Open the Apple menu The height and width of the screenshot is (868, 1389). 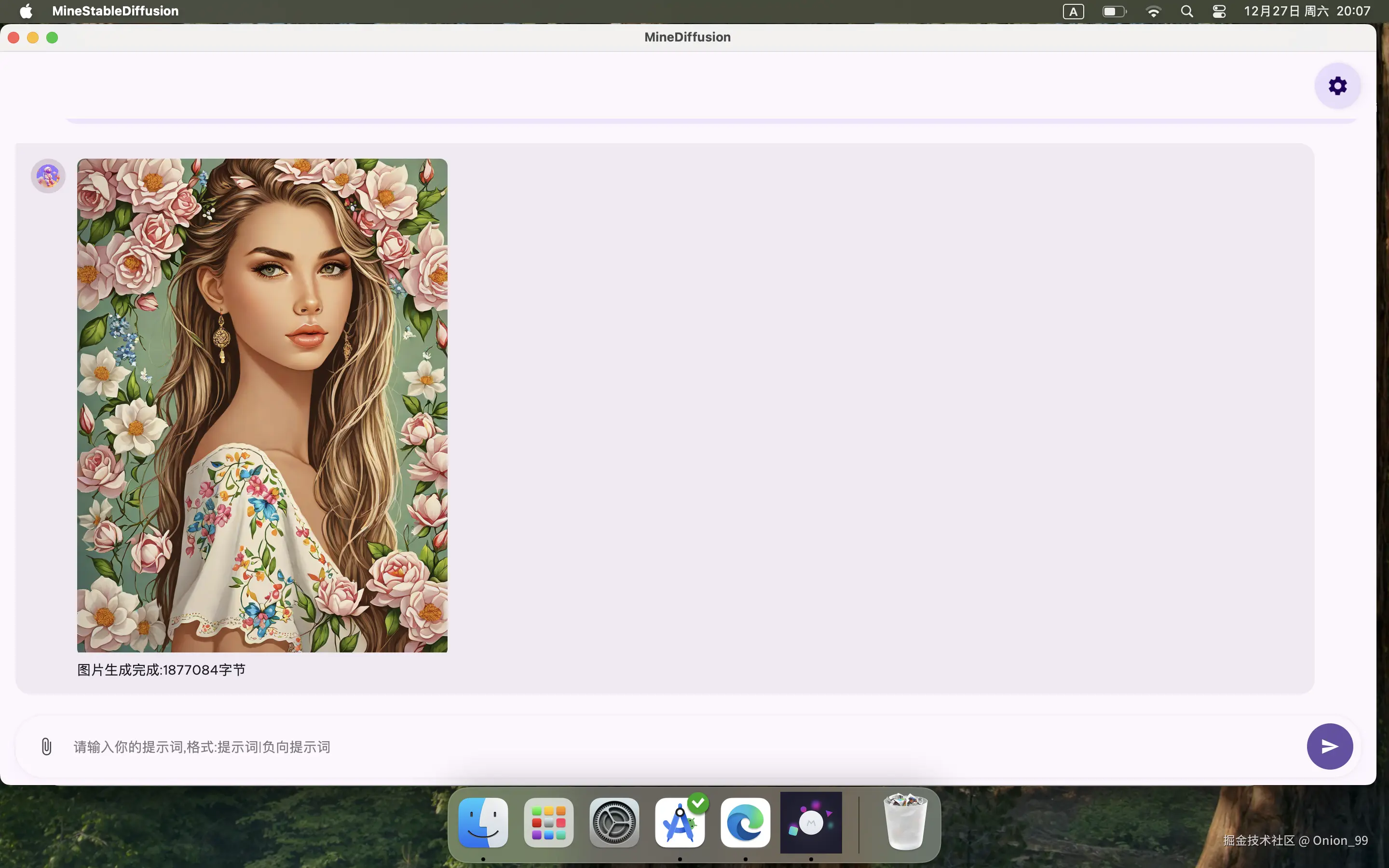point(25,11)
